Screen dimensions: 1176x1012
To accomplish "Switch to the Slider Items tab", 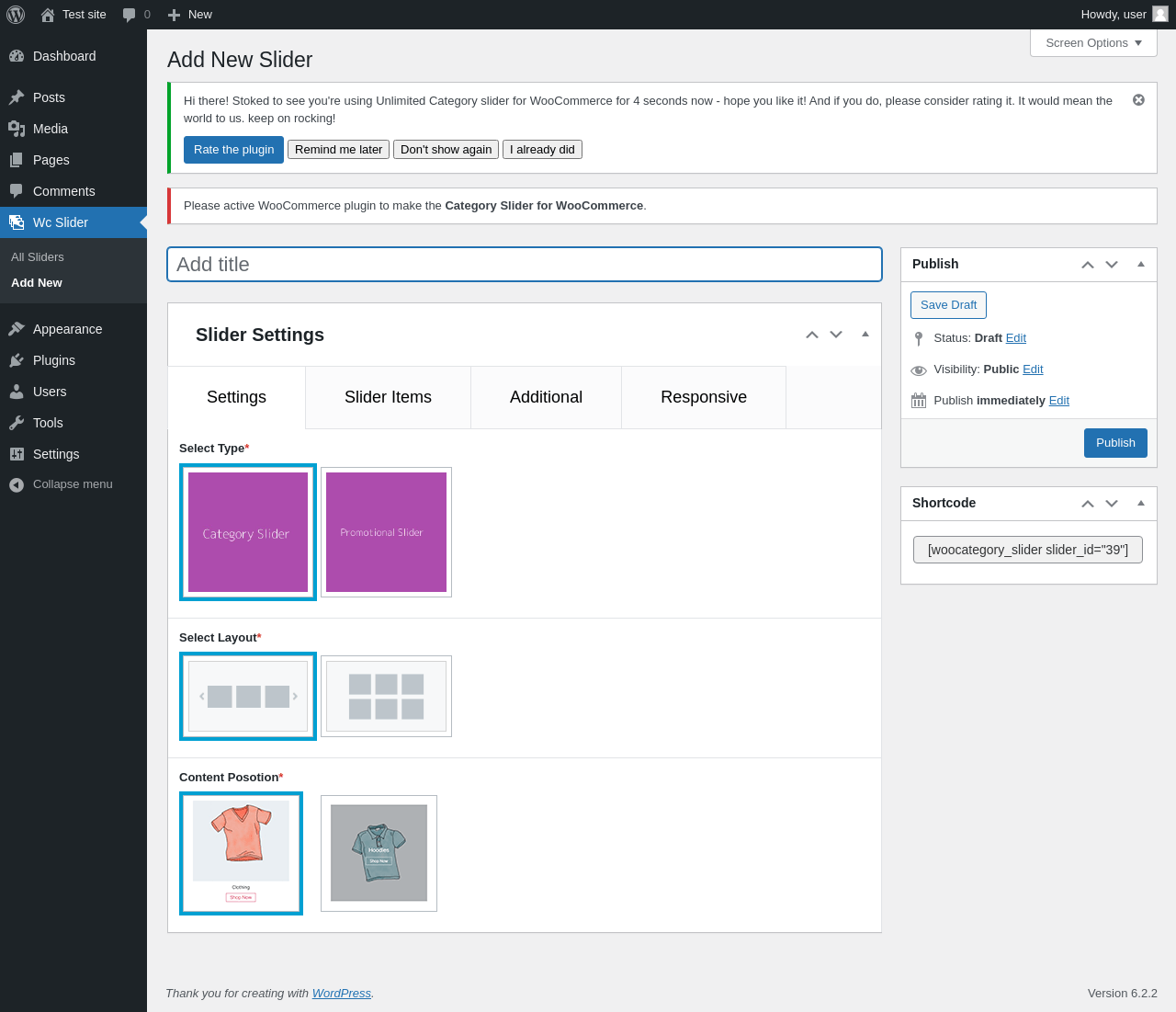I will (x=388, y=397).
